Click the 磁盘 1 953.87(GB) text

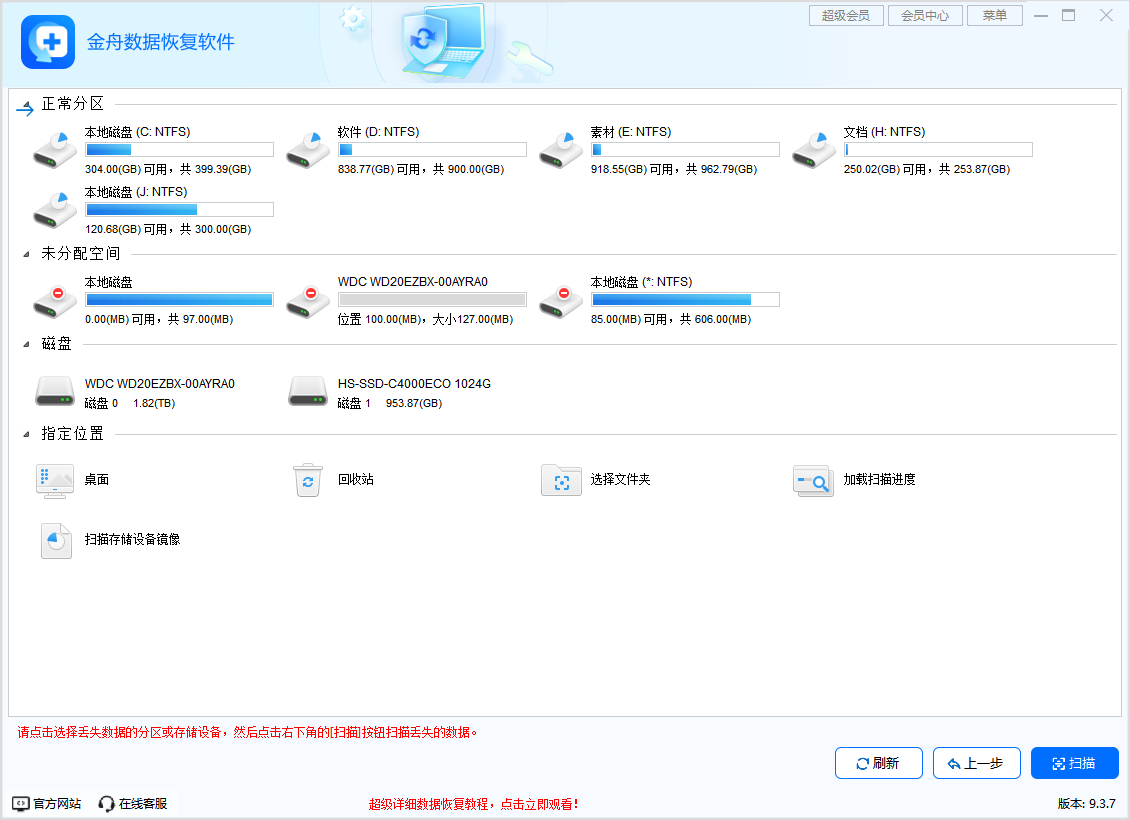390,404
